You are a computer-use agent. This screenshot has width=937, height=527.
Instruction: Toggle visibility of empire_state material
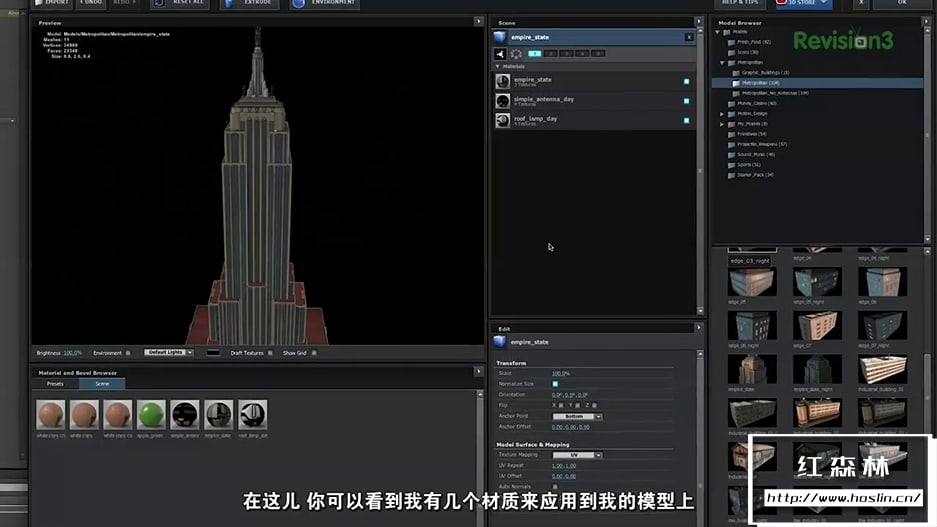[x=686, y=81]
